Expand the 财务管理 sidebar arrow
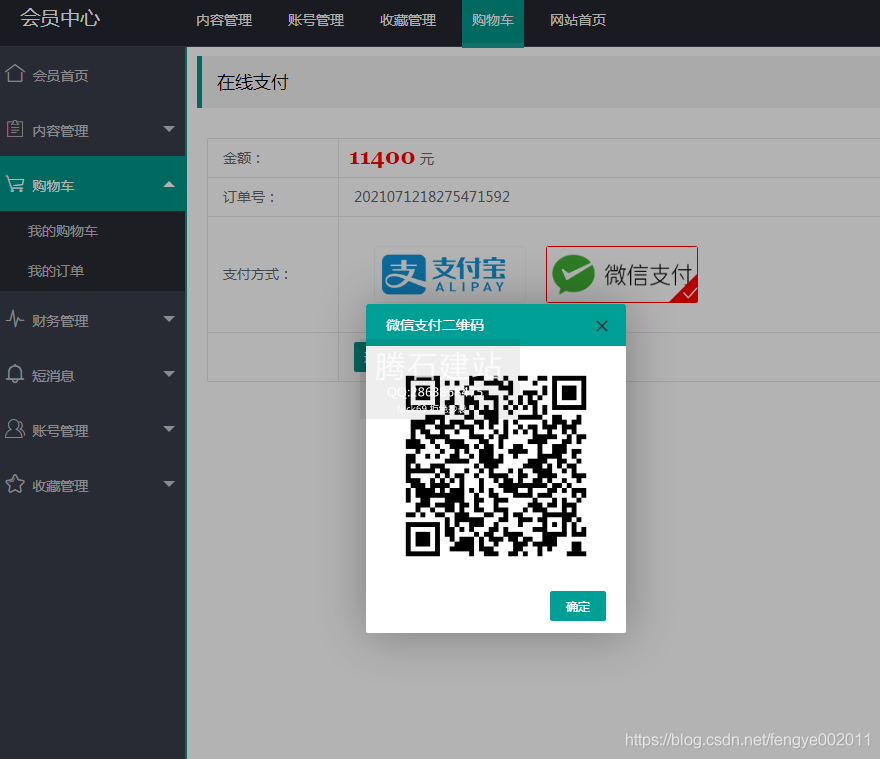The height and width of the screenshot is (759, 880). click(x=169, y=319)
